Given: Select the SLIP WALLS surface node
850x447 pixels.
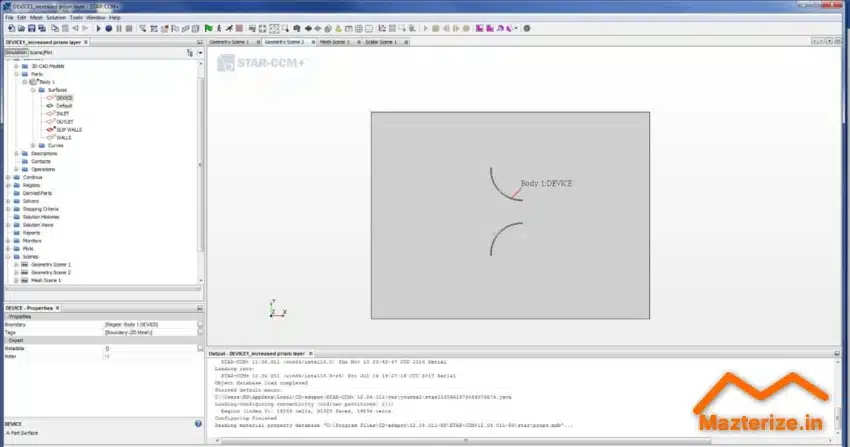Looking at the screenshot, I should (69, 129).
